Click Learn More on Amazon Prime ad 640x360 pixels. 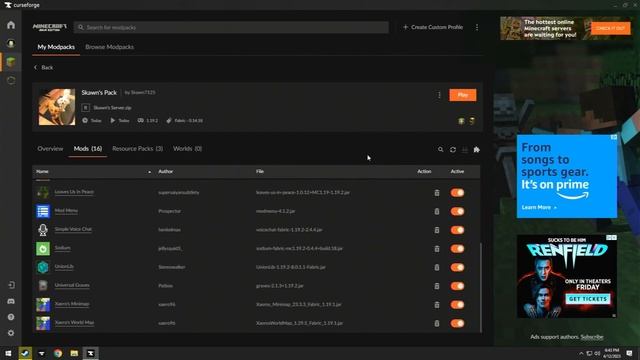(x=539, y=207)
